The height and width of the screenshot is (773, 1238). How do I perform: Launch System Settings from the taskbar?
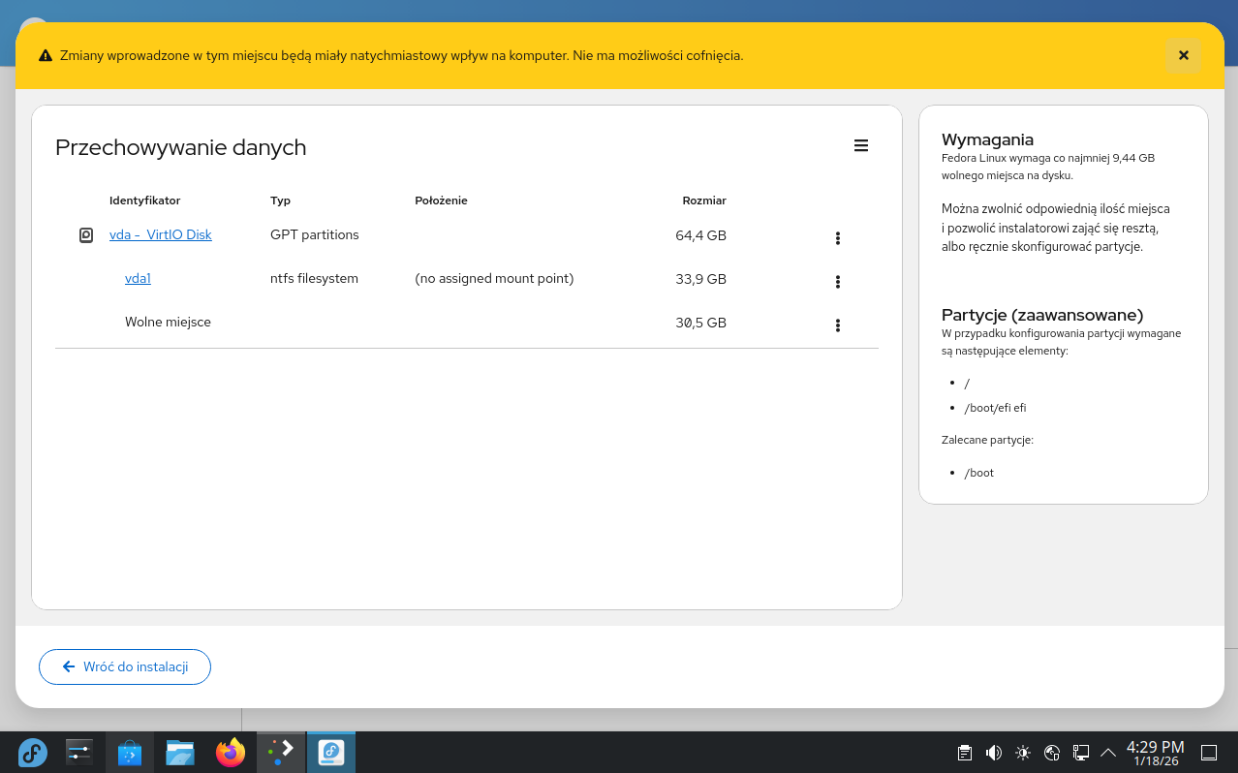(x=79, y=752)
